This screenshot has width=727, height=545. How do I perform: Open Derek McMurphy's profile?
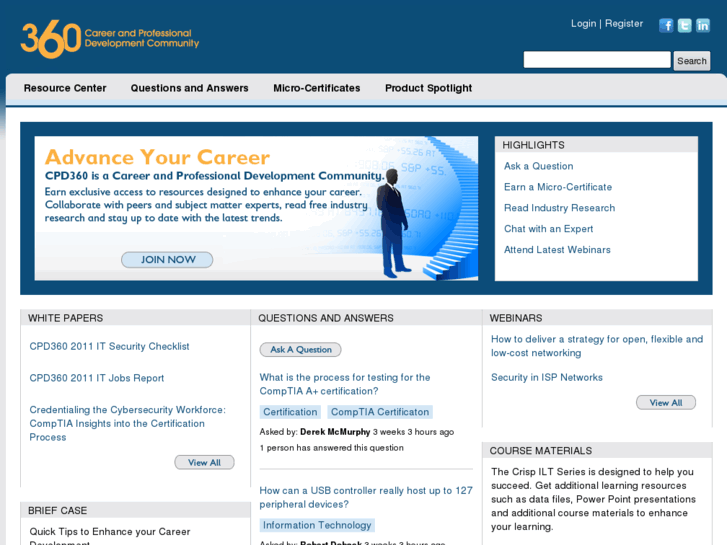pyautogui.click(x=335, y=432)
